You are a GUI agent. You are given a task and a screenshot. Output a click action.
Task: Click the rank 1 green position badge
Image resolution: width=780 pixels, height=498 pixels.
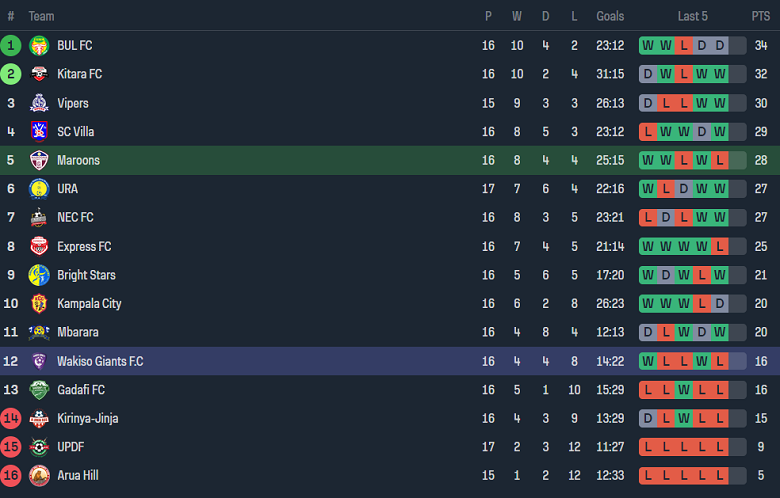11,45
